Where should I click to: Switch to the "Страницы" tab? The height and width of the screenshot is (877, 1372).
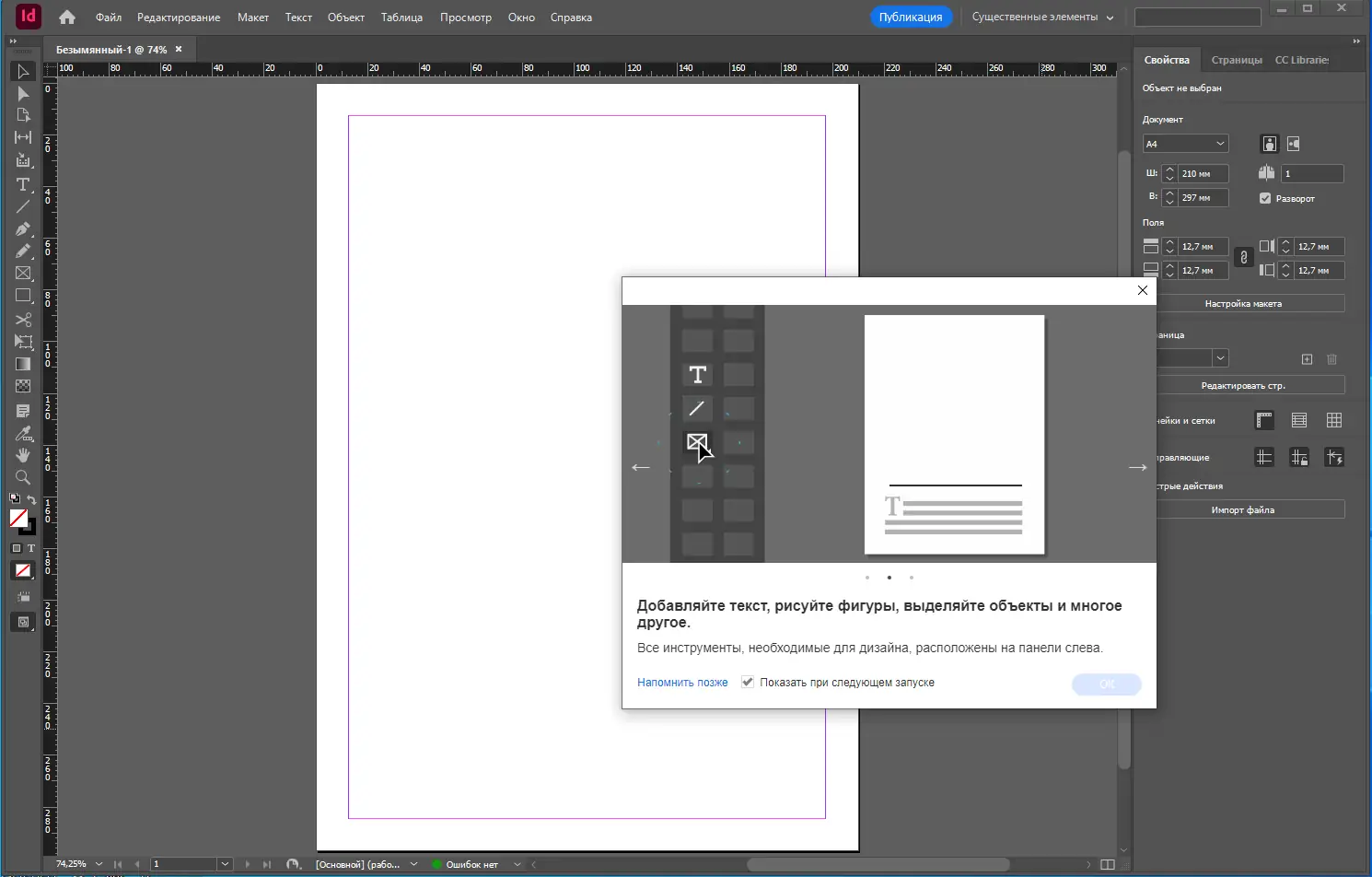[x=1236, y=60]
